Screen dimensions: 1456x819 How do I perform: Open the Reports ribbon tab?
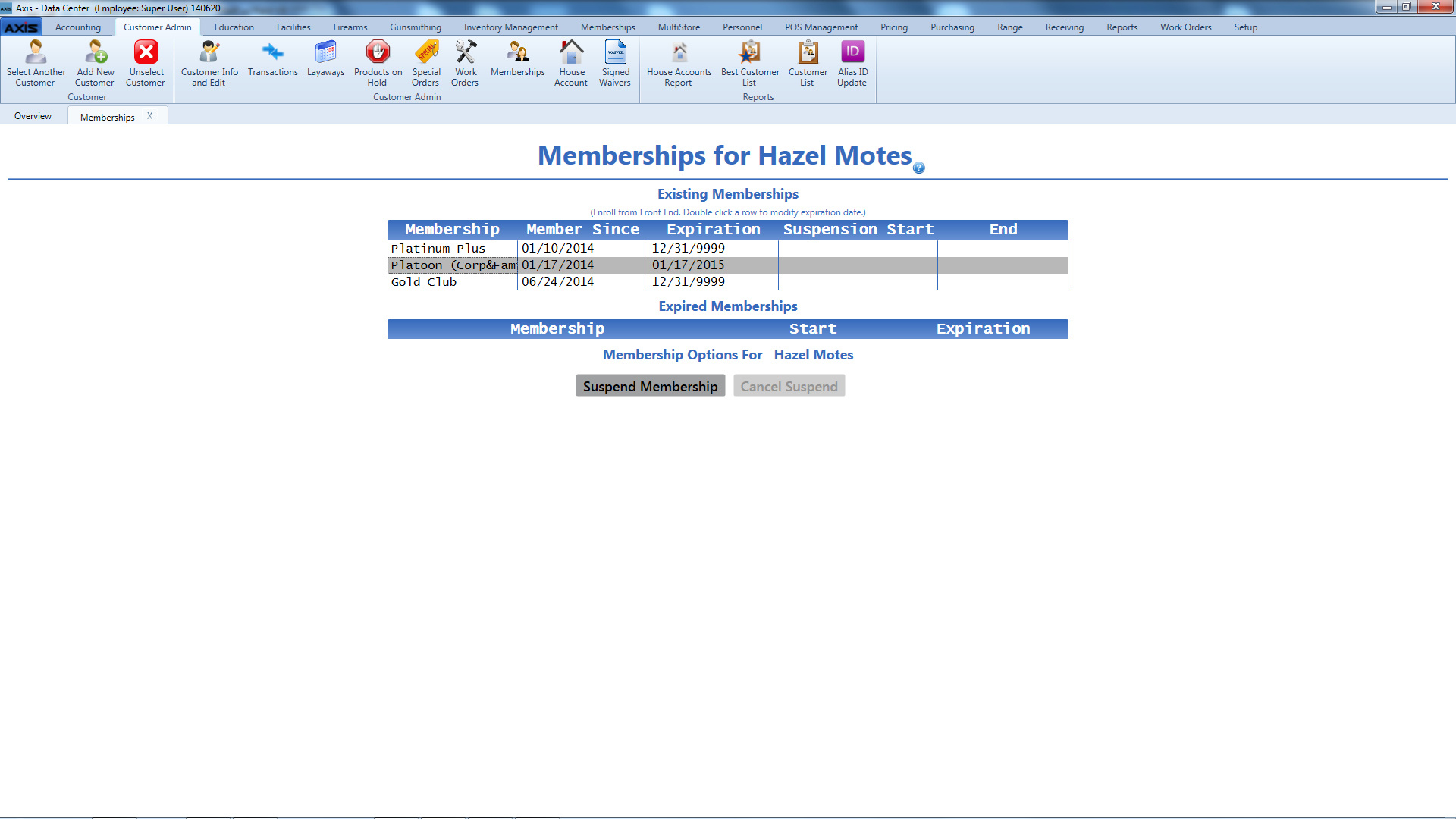(x=1122, y=27)
